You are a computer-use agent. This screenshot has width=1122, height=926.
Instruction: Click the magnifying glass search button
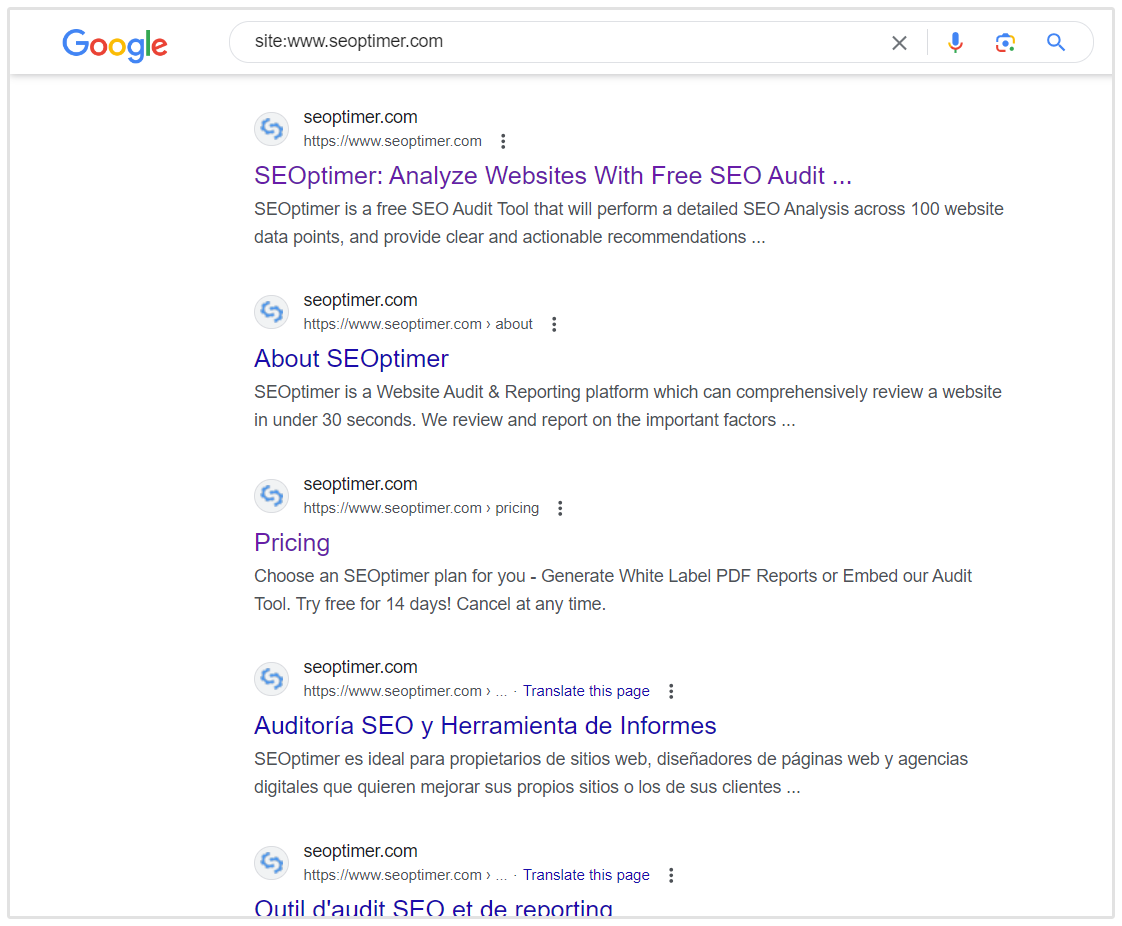pyautogui.click(x=1056, y=42)
